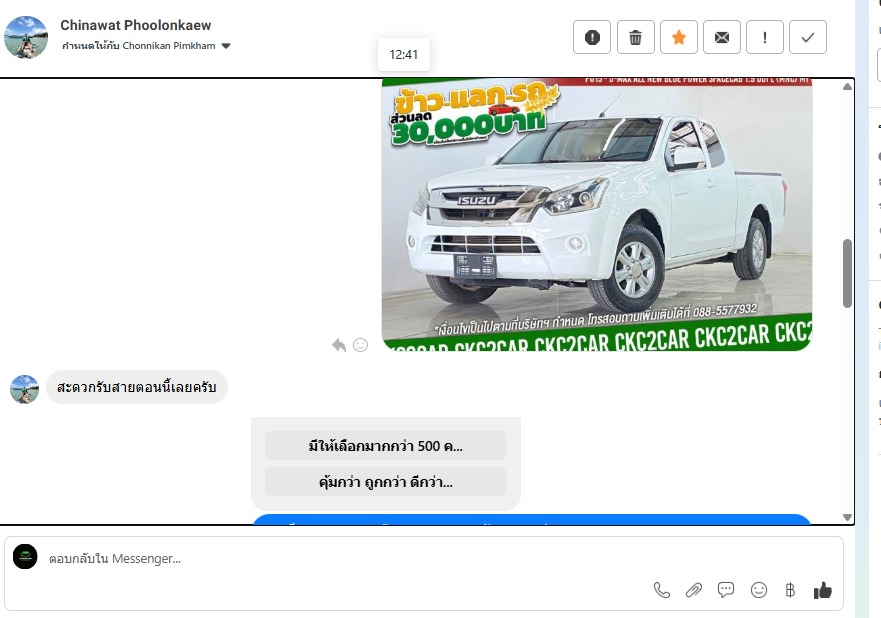Mark conversation as spam
The height and width of the screenshot is (618, 881).
point(592,37)
